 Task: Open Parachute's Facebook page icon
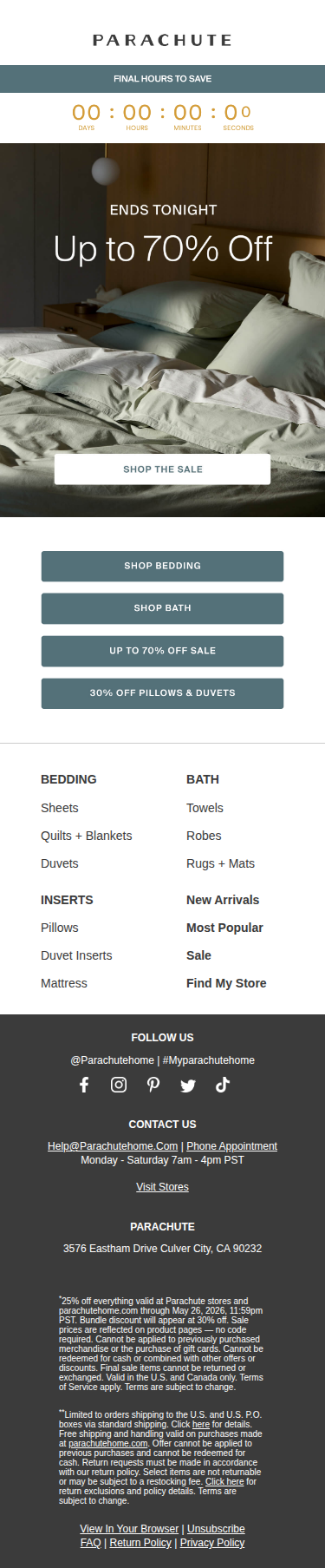click(x=84, y=1085)
